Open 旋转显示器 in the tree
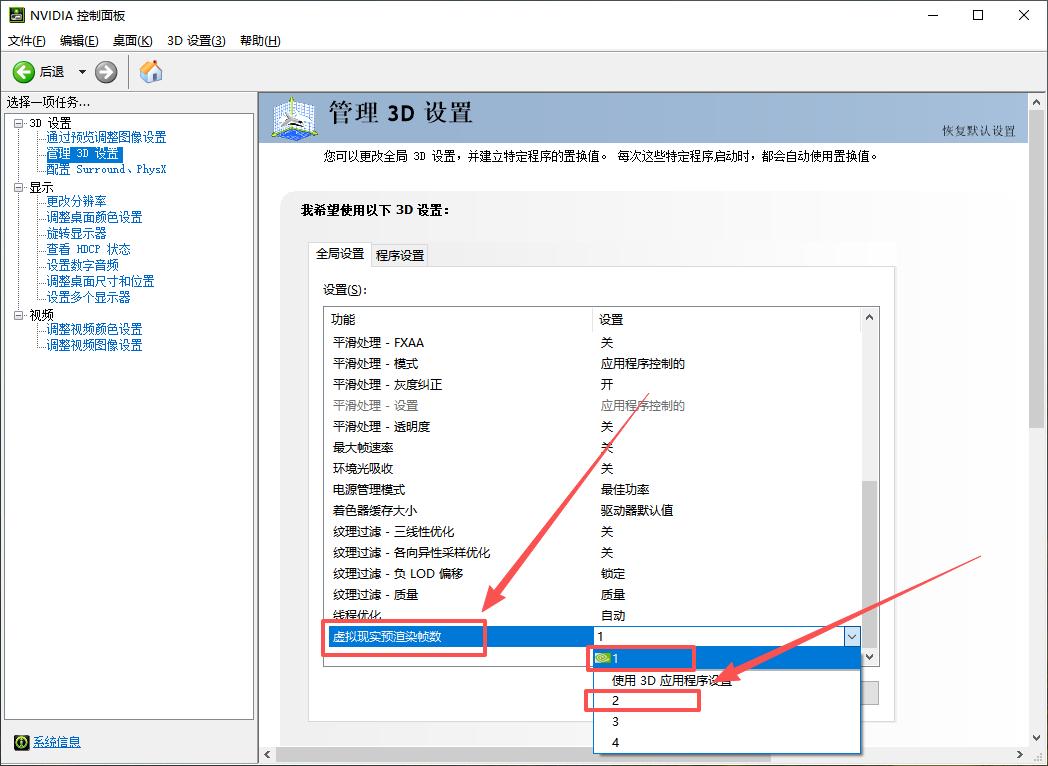The image size is (1048, 766). point(76,233)
